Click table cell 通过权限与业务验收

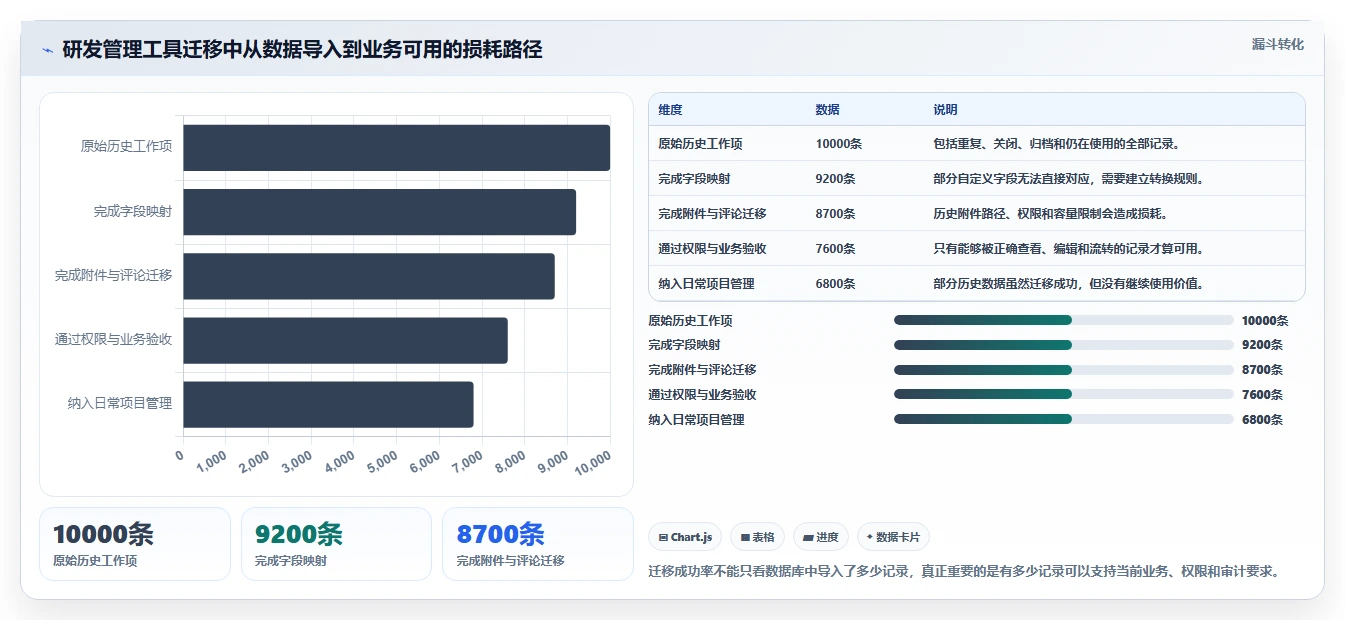(712, 249)
